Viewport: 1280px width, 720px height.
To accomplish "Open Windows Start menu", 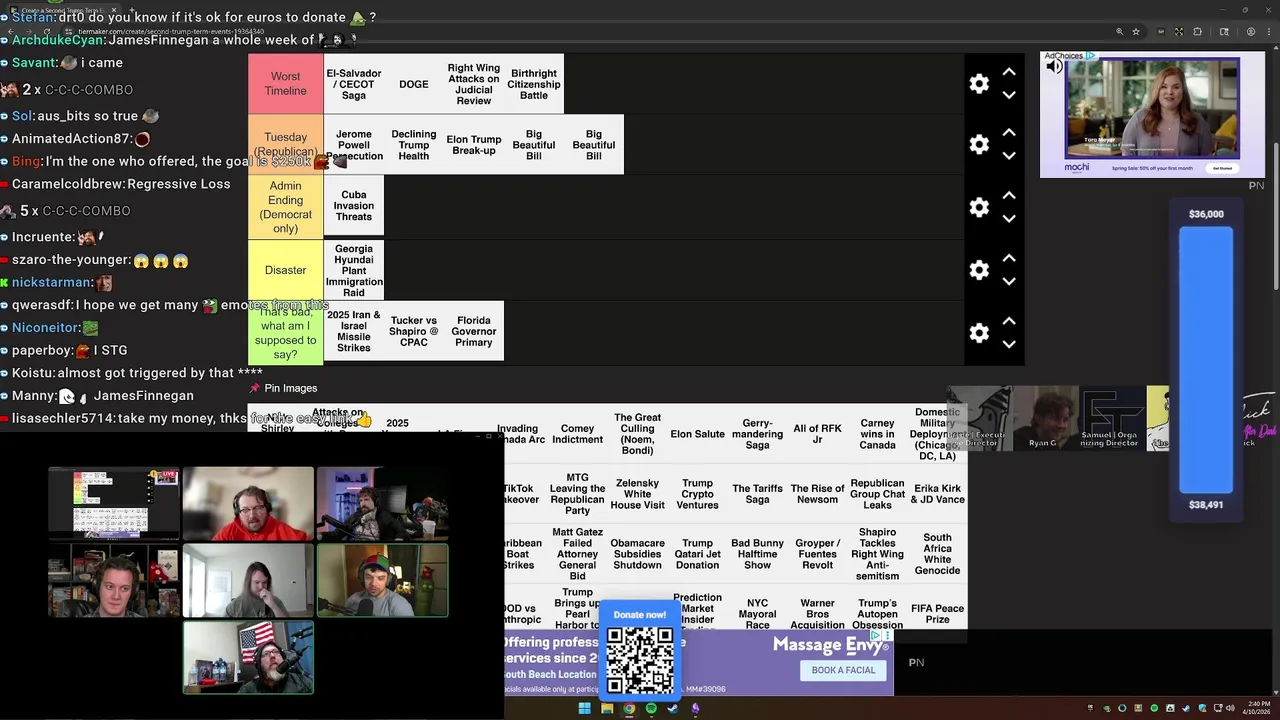I will pyautogui.click(x=584, y=708).
